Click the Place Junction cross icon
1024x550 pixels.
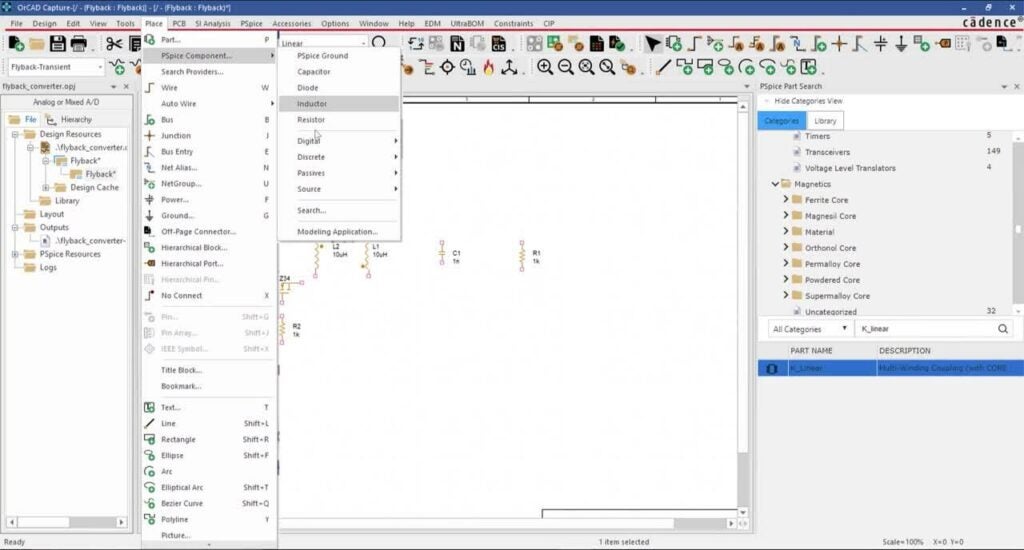[839, 44]
